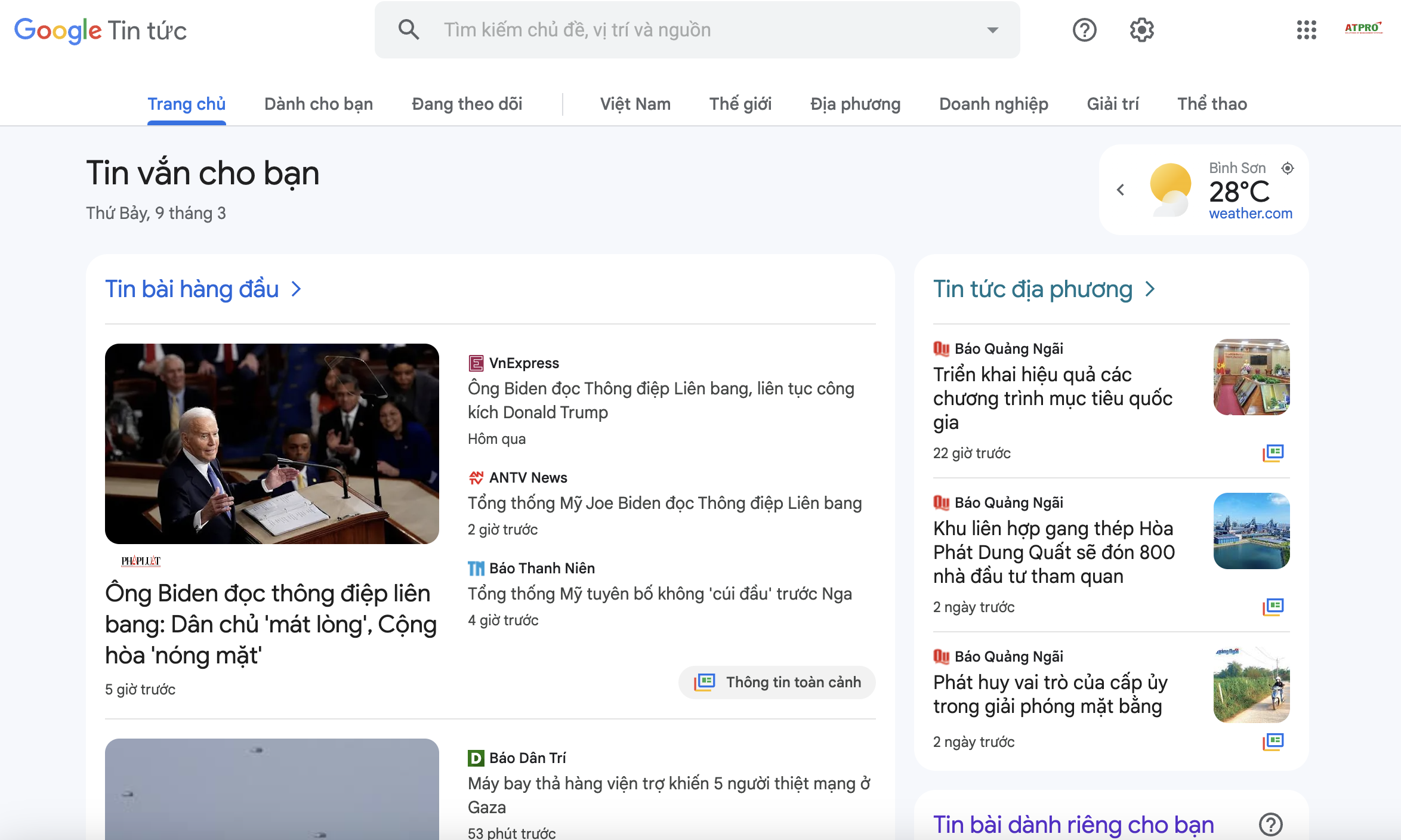The height and width of the screenshot is (840, 1401).
Task: Click the Thông tin toàn cảnh button
Action: click(x=777, y=682)
